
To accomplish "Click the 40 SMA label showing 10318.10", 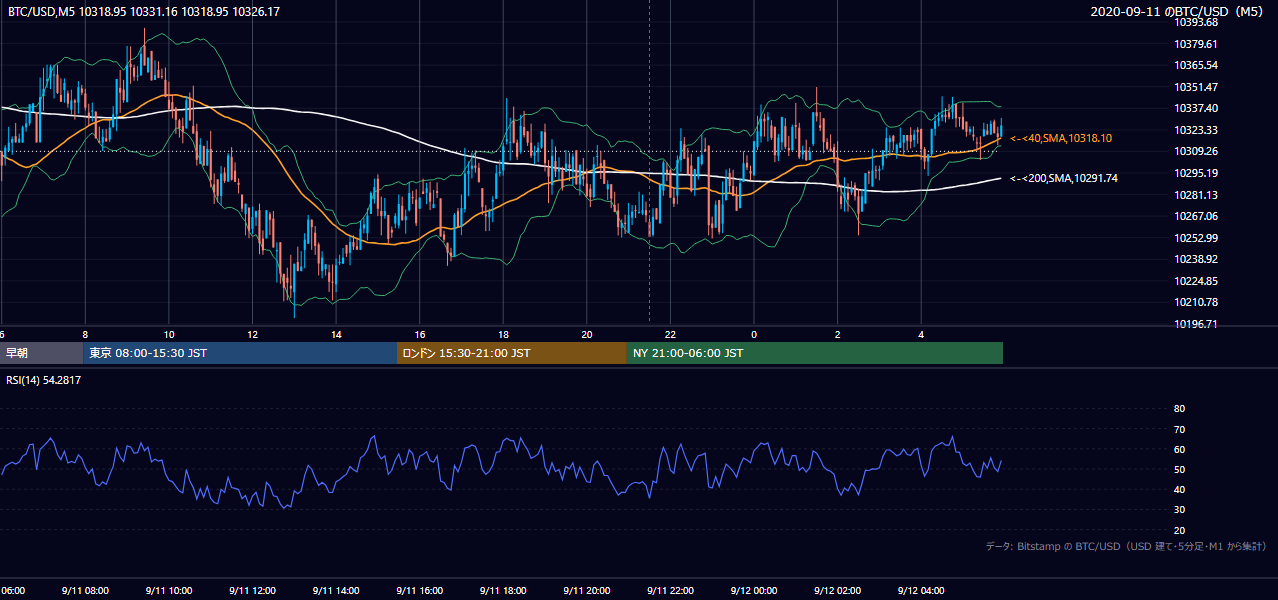I will [x=1062, y=138].
